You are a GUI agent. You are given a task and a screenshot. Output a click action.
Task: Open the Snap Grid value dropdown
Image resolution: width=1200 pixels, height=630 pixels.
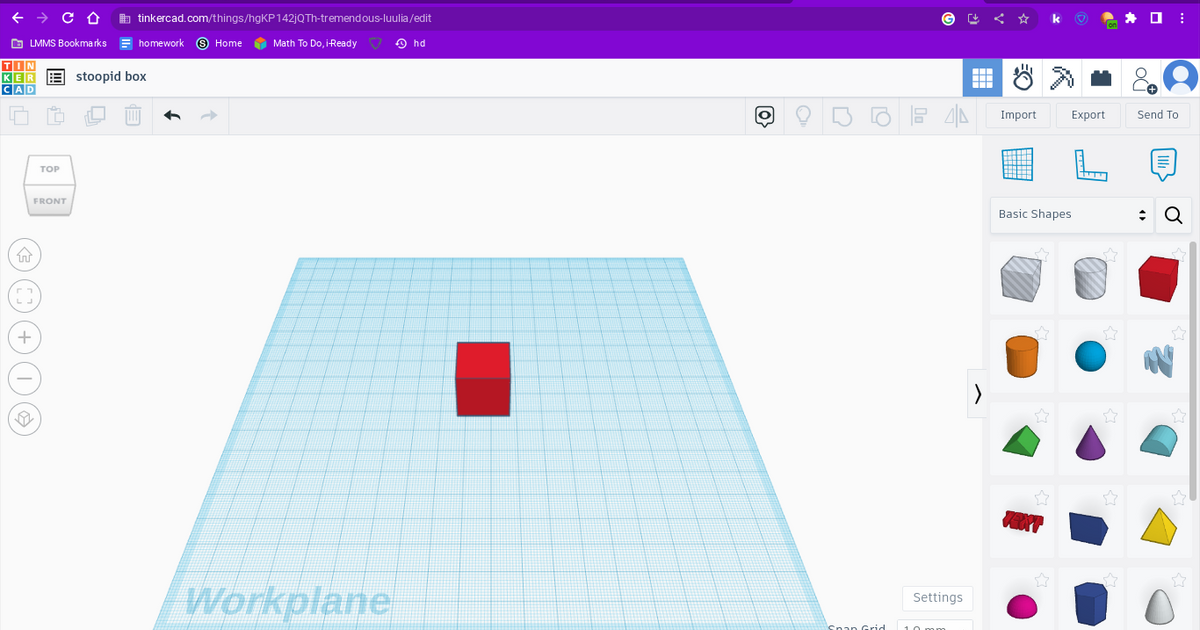(x=935, y=626)
